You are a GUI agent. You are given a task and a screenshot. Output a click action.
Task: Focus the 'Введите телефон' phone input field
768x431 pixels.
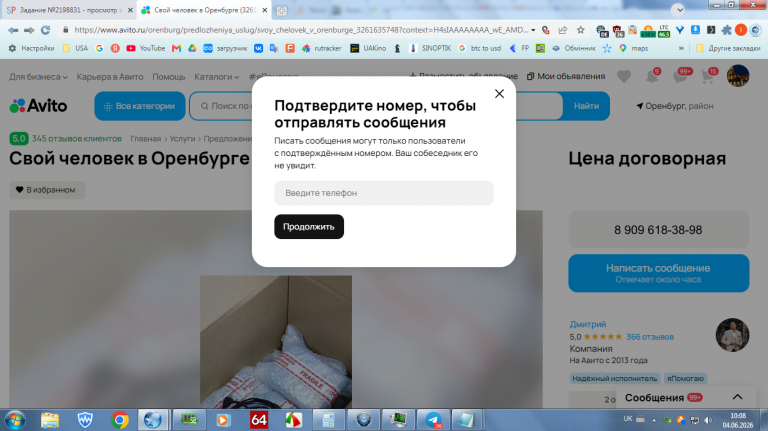[x=384, y=193]
